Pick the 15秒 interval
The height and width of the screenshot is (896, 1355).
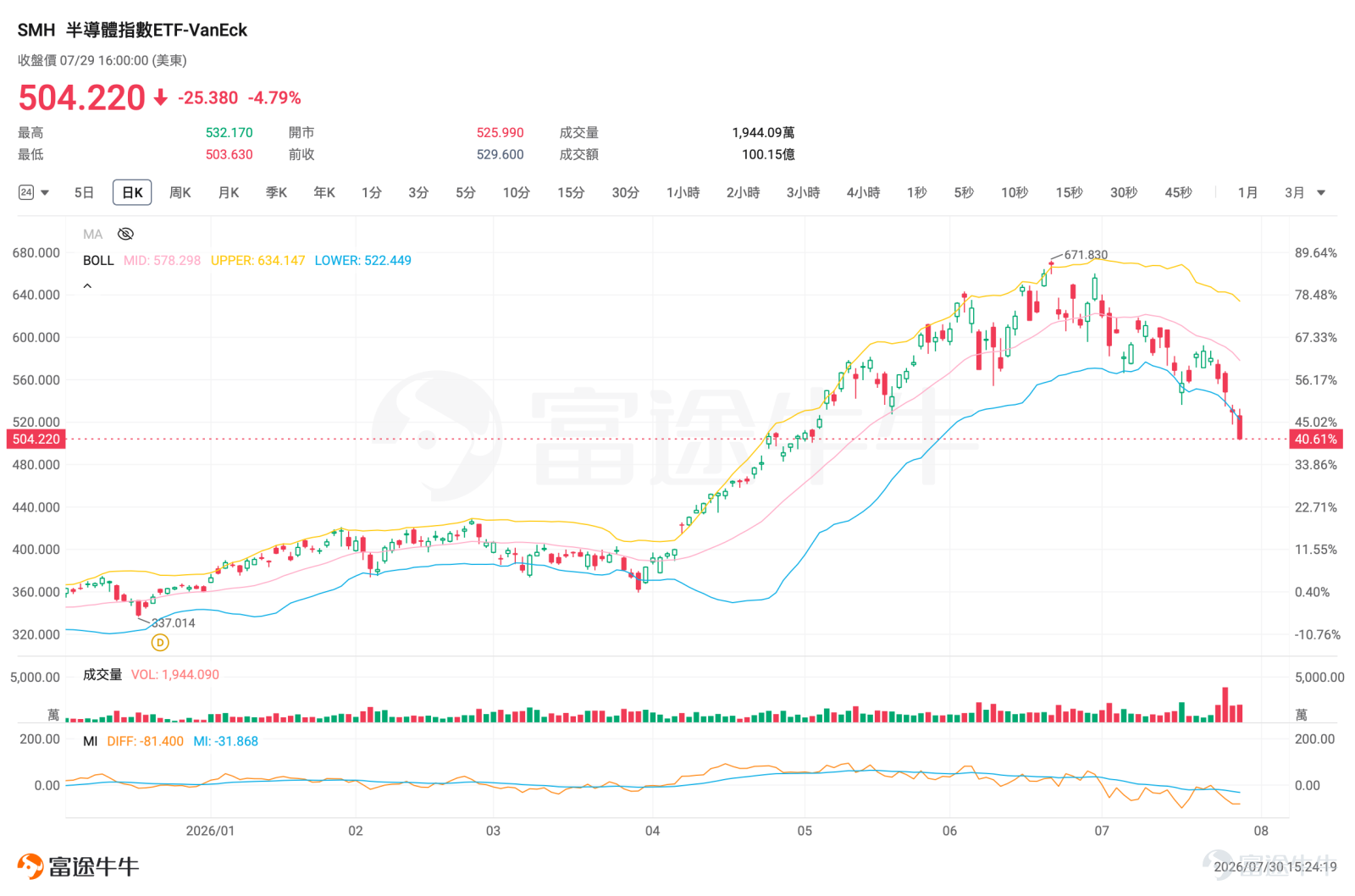(x=1069, y=192)
